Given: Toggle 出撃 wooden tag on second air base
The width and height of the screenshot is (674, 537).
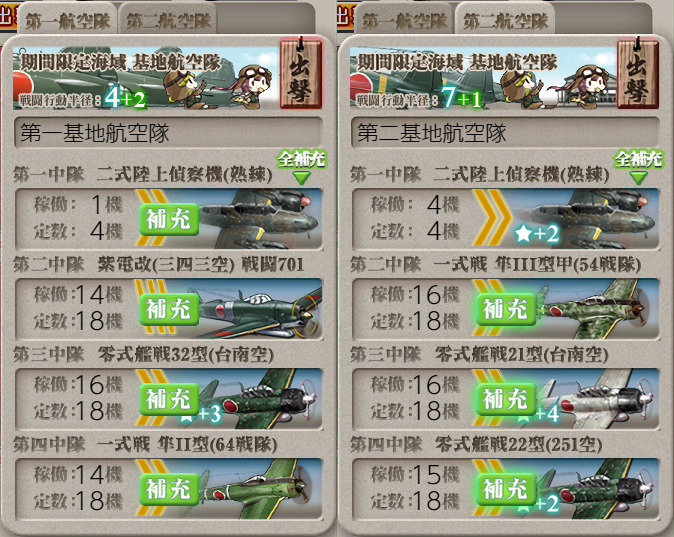Looking at the screenshot, I should tap(638, 72).
